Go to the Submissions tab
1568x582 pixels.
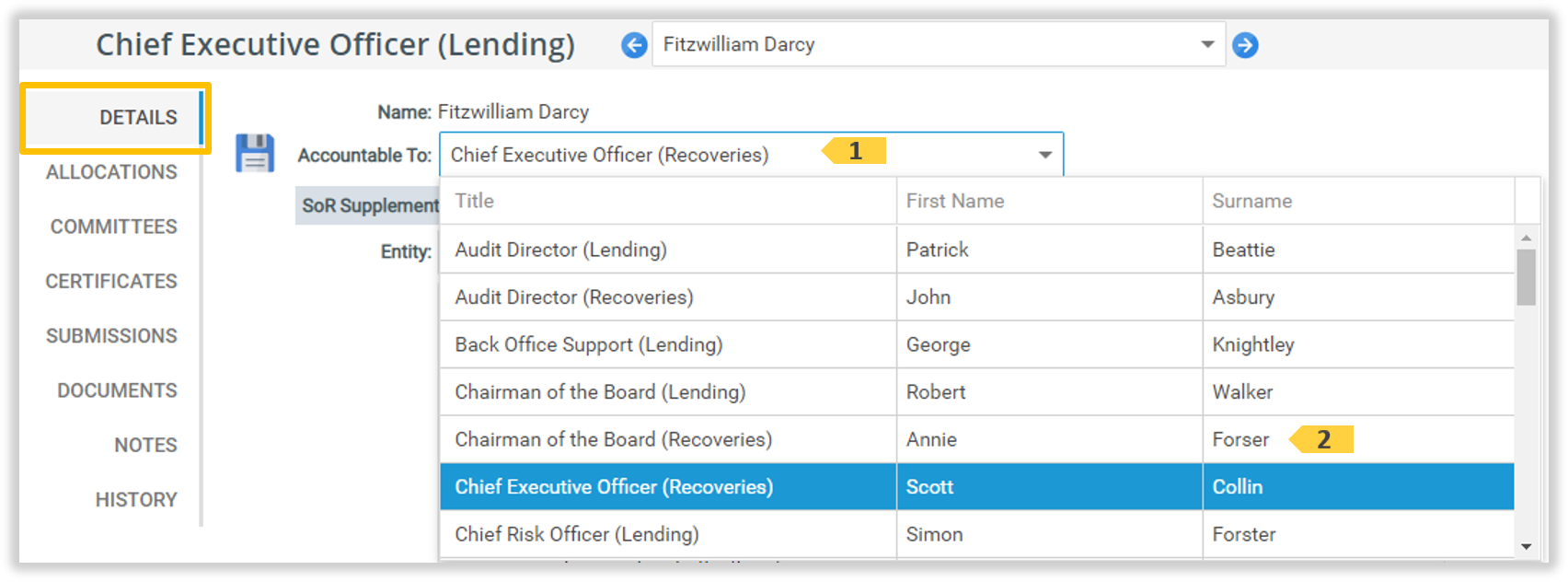coord(111,336)
